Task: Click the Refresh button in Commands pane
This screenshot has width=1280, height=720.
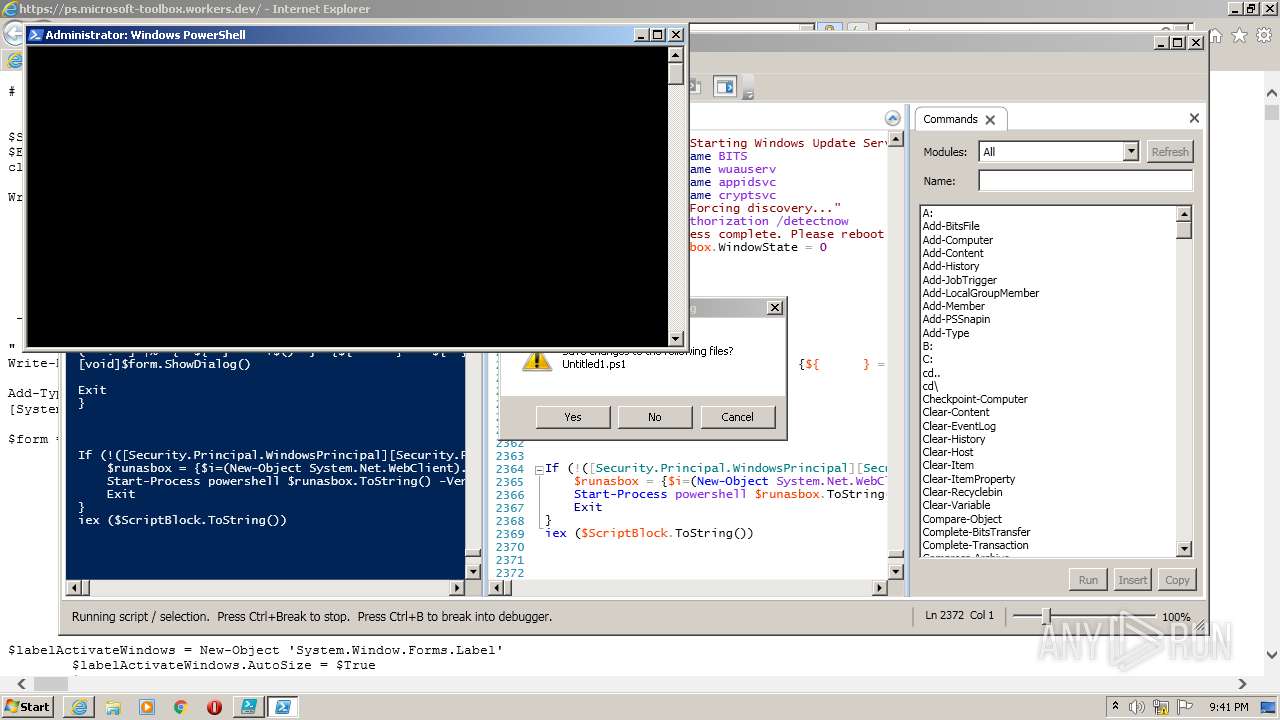Action: point(1169,152)
